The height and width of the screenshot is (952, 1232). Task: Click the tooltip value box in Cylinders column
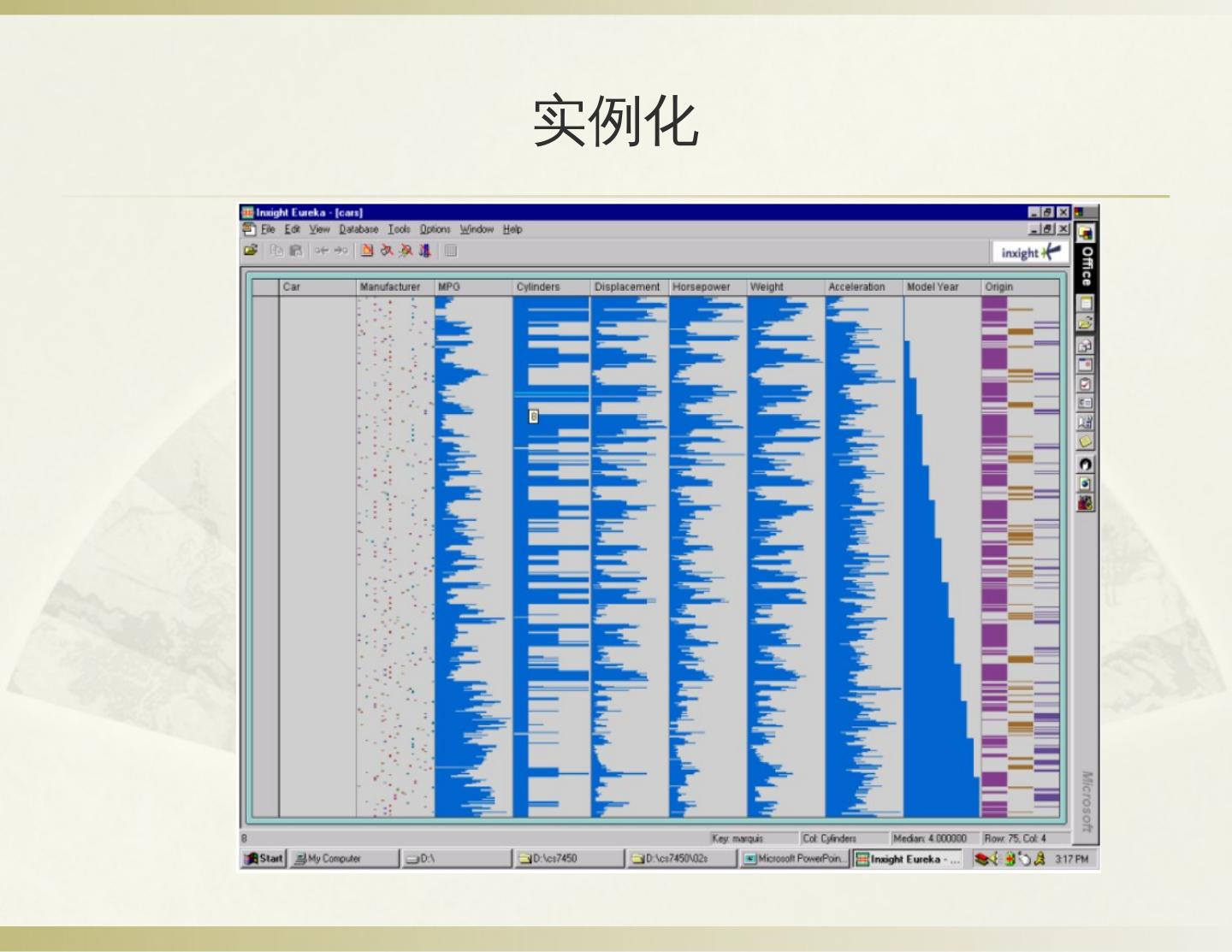[533, 417]
